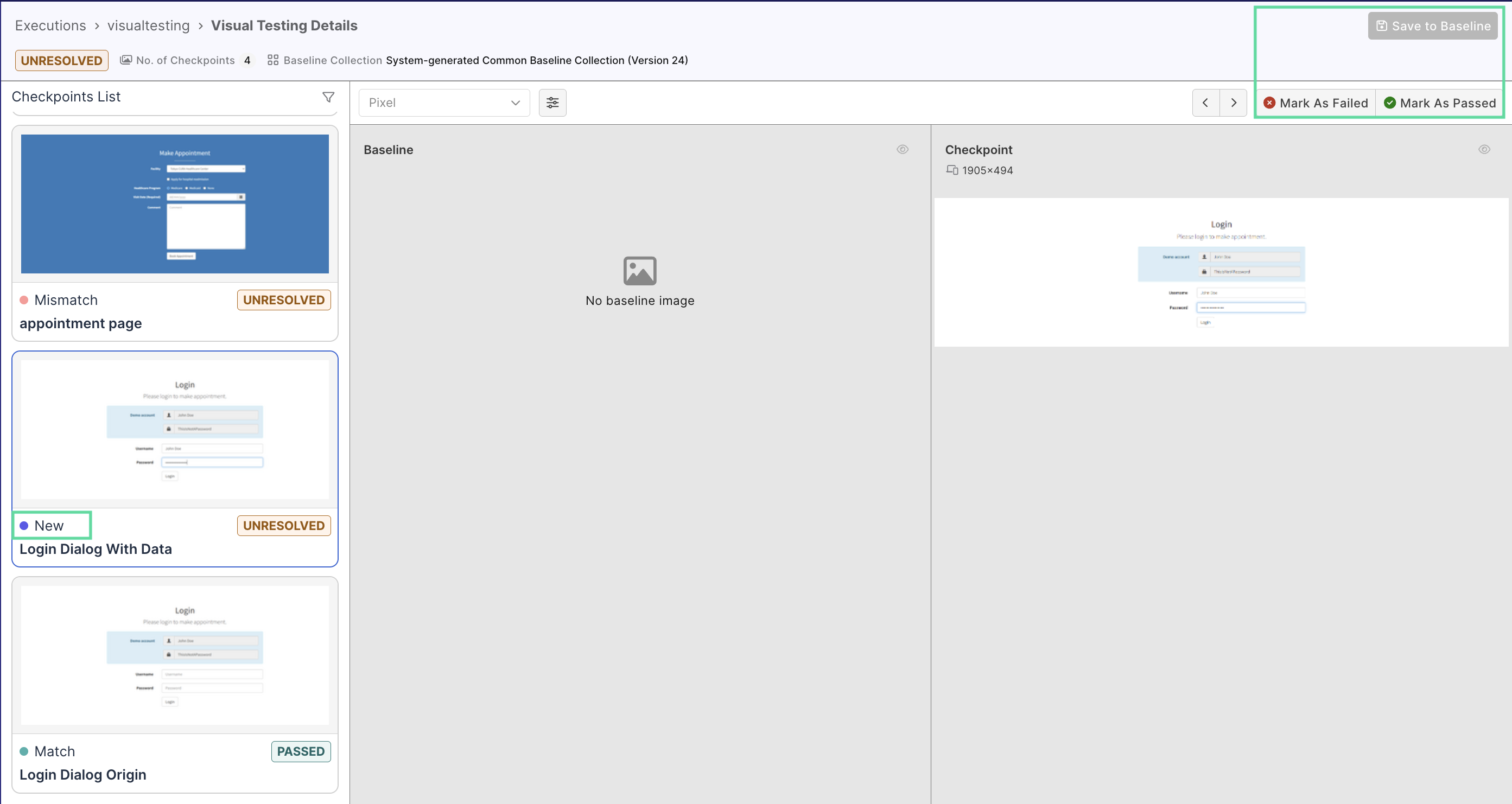The image size is (1512, 804).
Task: Open the Pixel comparison method dropdown
Action: (x=444, y=102)
